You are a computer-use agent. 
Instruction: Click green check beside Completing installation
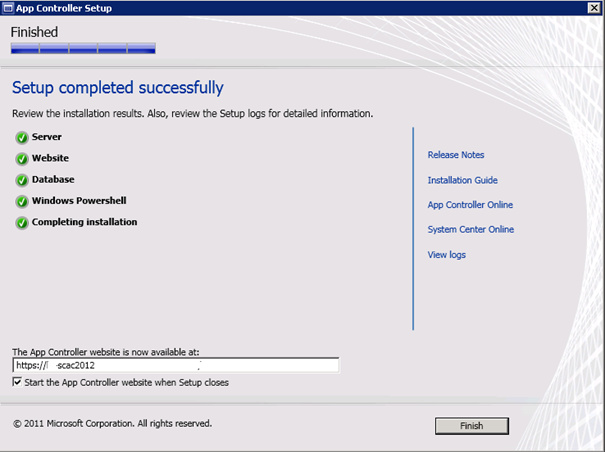[22, 223]
